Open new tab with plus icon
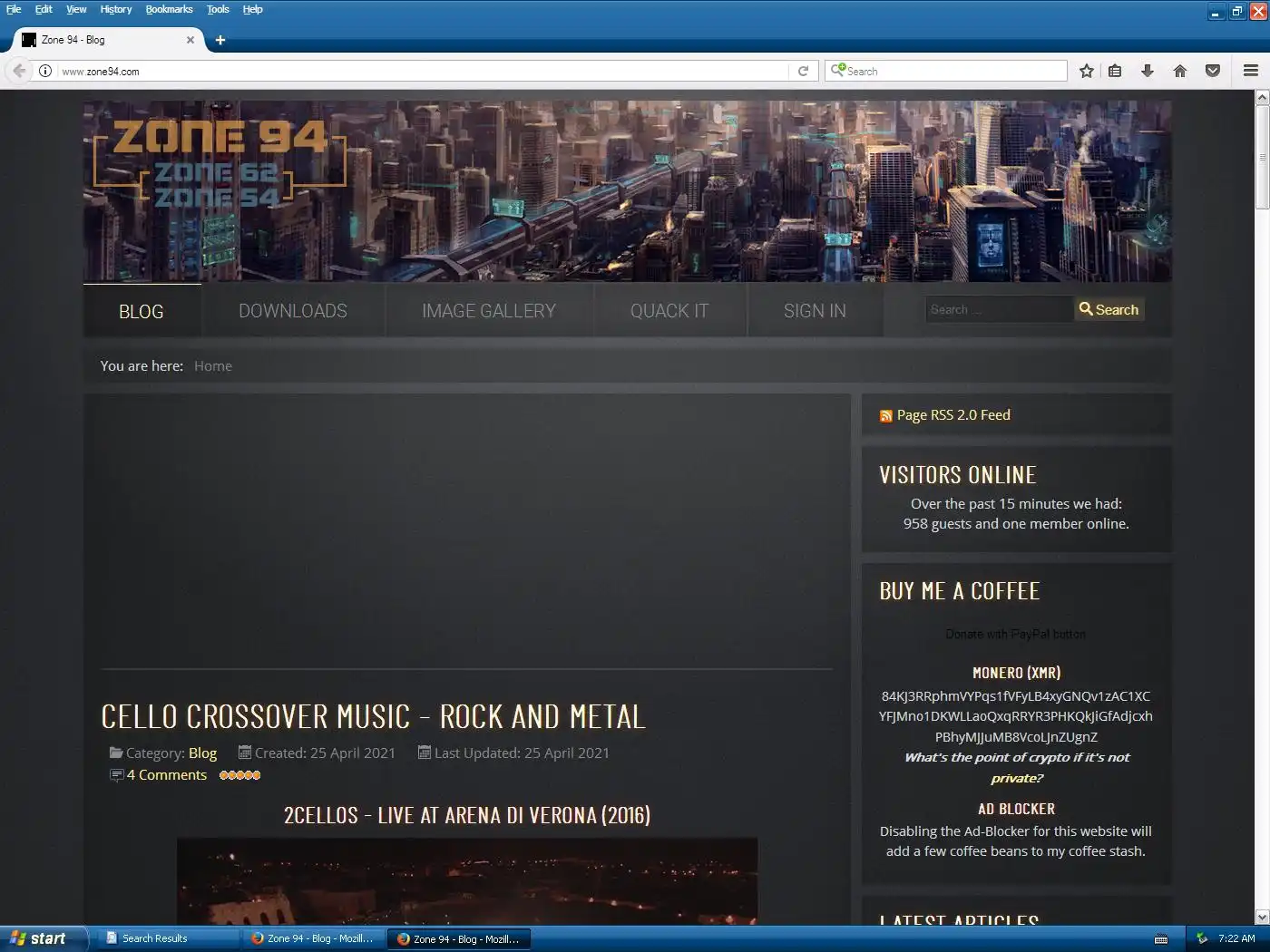1270x952 pixels. [x=220, y=40]
